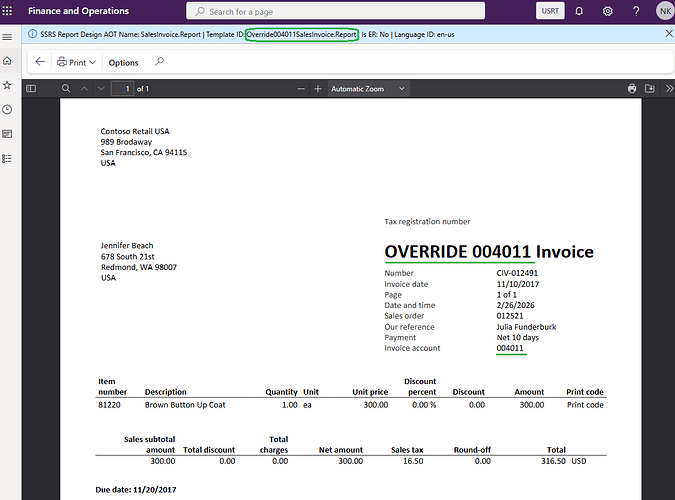The height and width of the screenshot is (500, 675).
Task: Click the Template ID Override004011SalesInvoice.Report text
Action: point(301,34)
